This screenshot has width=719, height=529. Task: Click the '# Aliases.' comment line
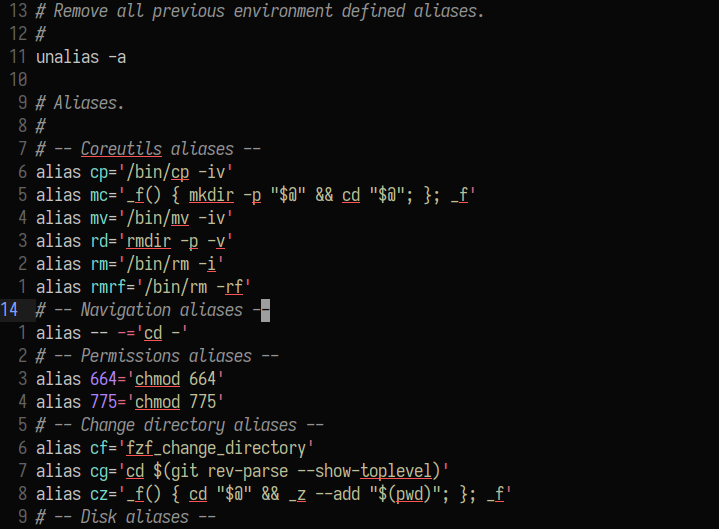(x=80, y=103)
